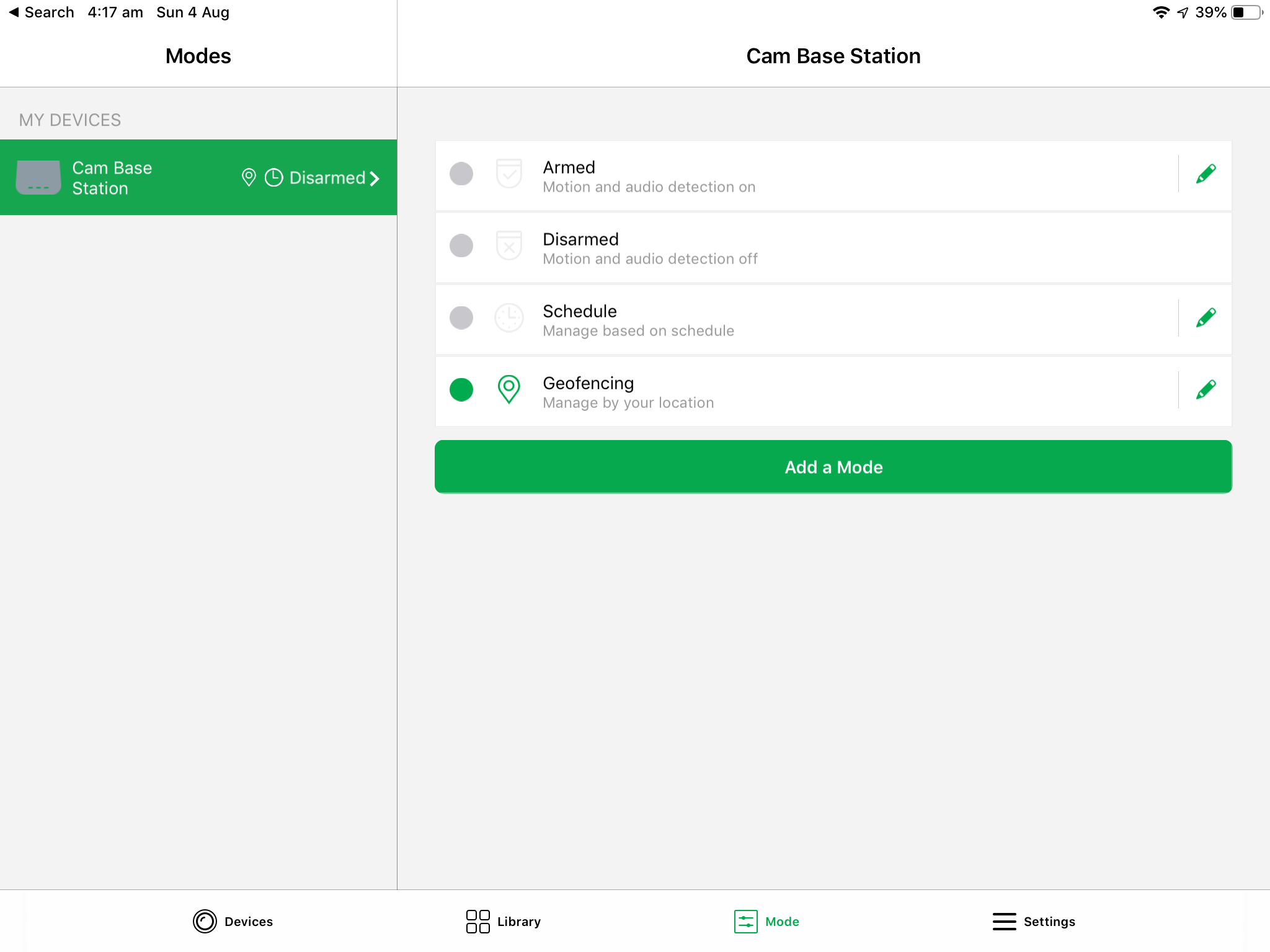Tap the Disarmed status label on device row
This screenshot has width=1270, height=952.
pos(327,178)
